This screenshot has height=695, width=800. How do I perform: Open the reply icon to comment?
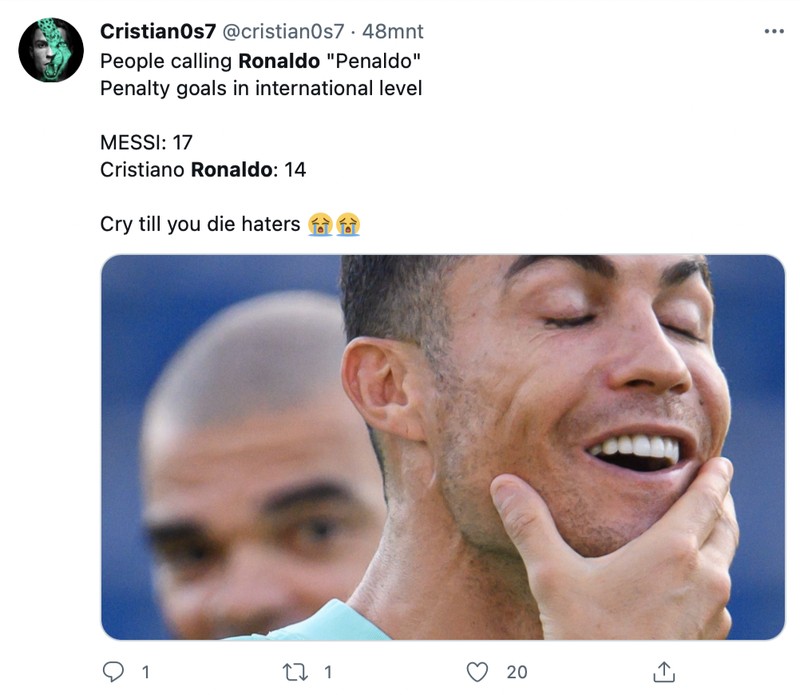tap(112, 672)
